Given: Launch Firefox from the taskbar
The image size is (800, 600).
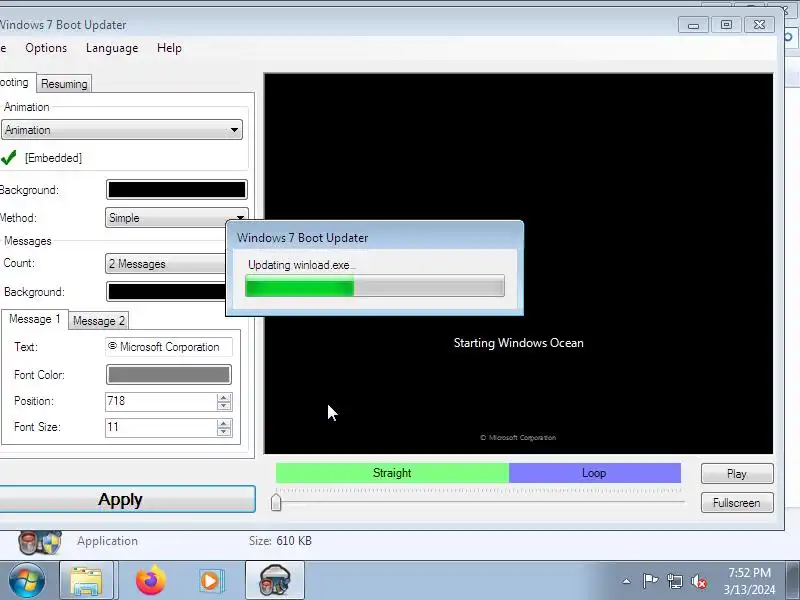Looking at the screenshot, I should point(151,581).
